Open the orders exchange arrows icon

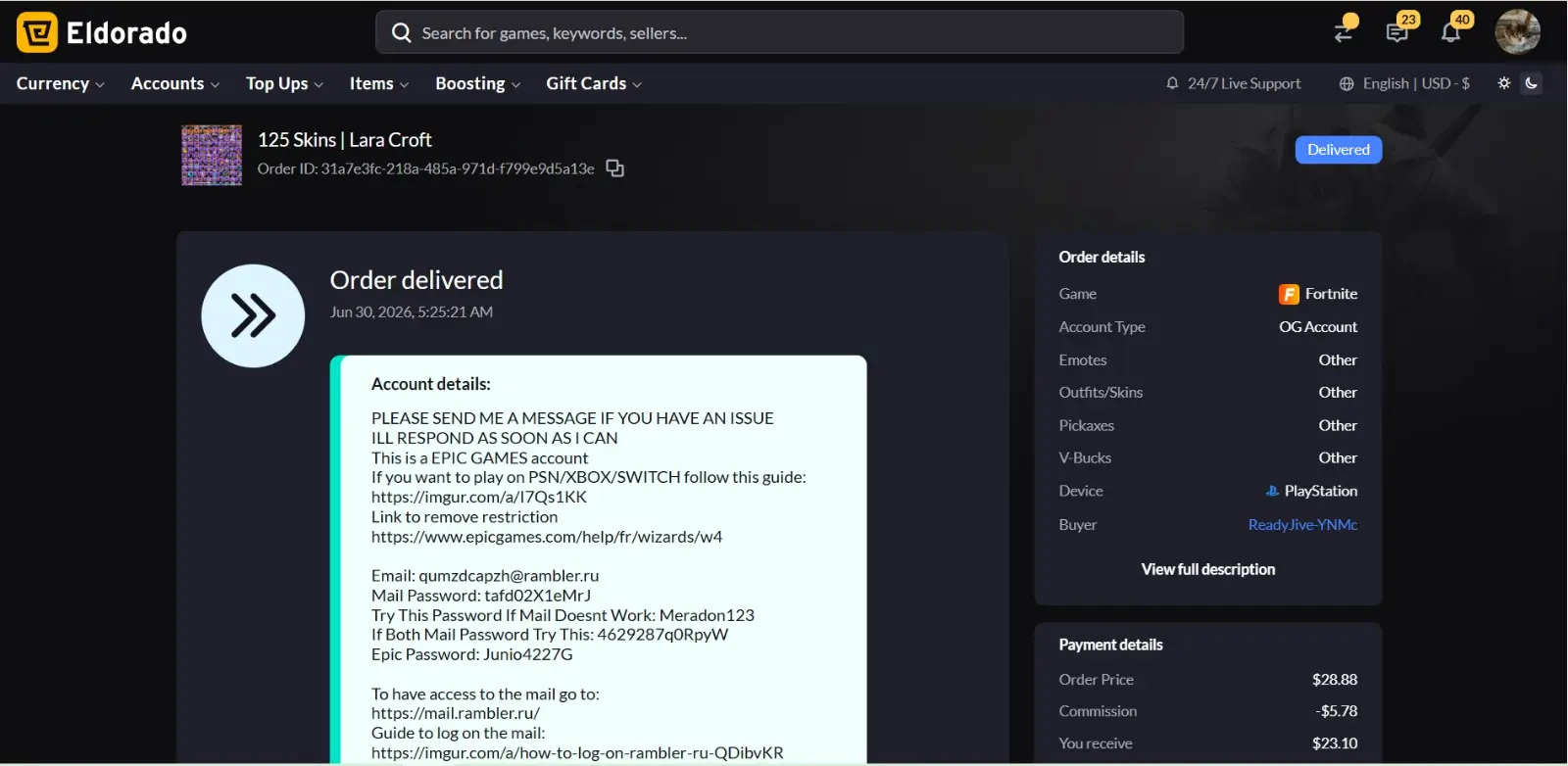point(1345,29)
